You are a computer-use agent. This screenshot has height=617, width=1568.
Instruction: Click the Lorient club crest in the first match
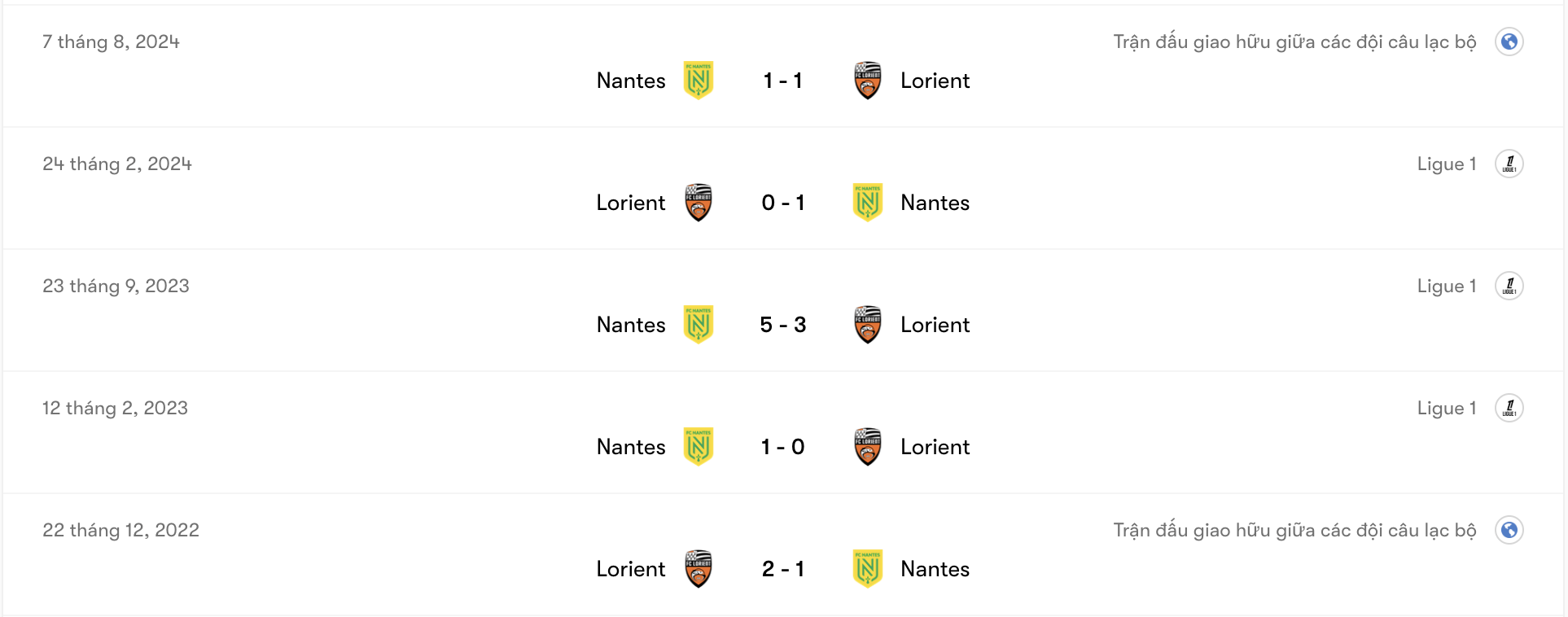click(867, 81)
